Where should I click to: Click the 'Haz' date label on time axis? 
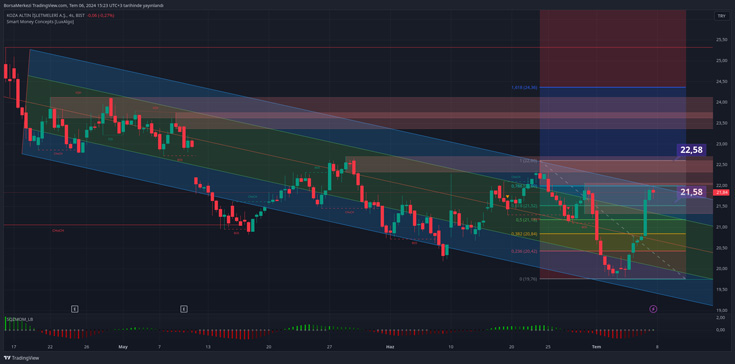(x=390, y=347)
